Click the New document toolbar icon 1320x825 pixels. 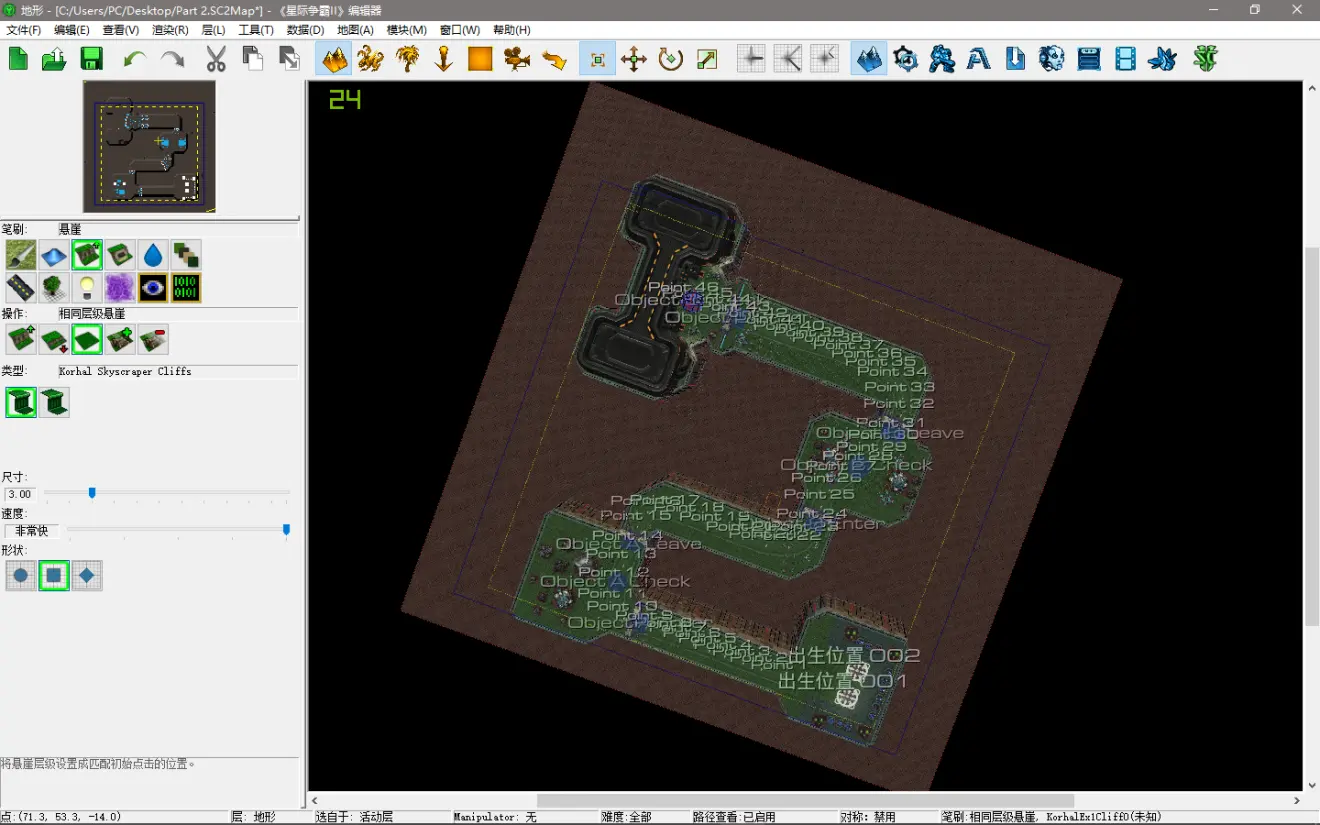tap(18, 59)
